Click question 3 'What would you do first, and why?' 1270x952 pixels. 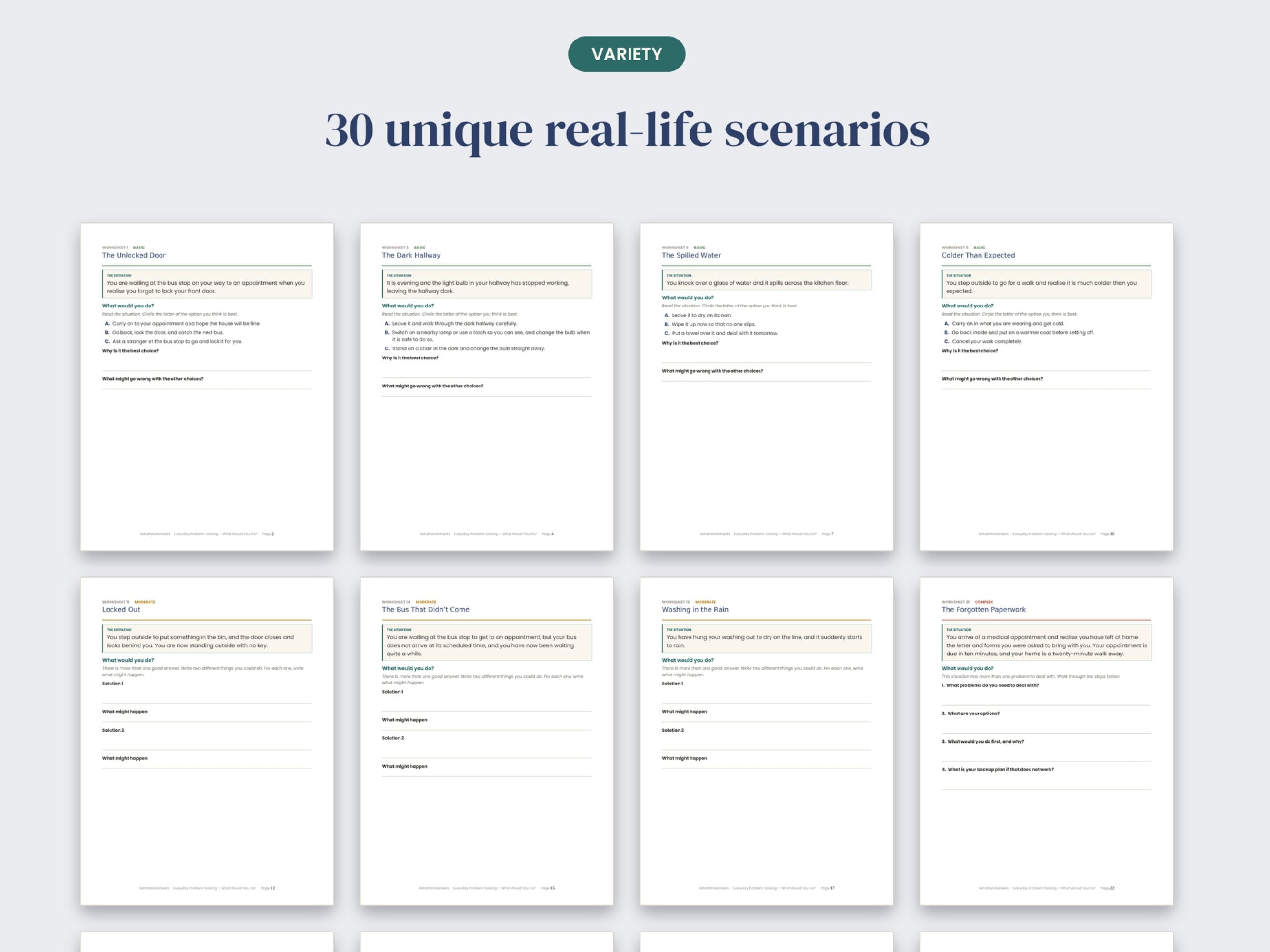tap(983, 742)
